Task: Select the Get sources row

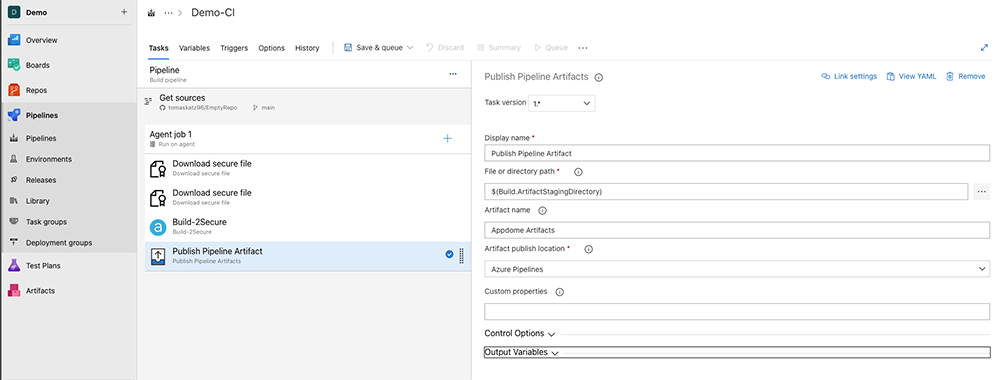Action: click(x=305, y=102)
